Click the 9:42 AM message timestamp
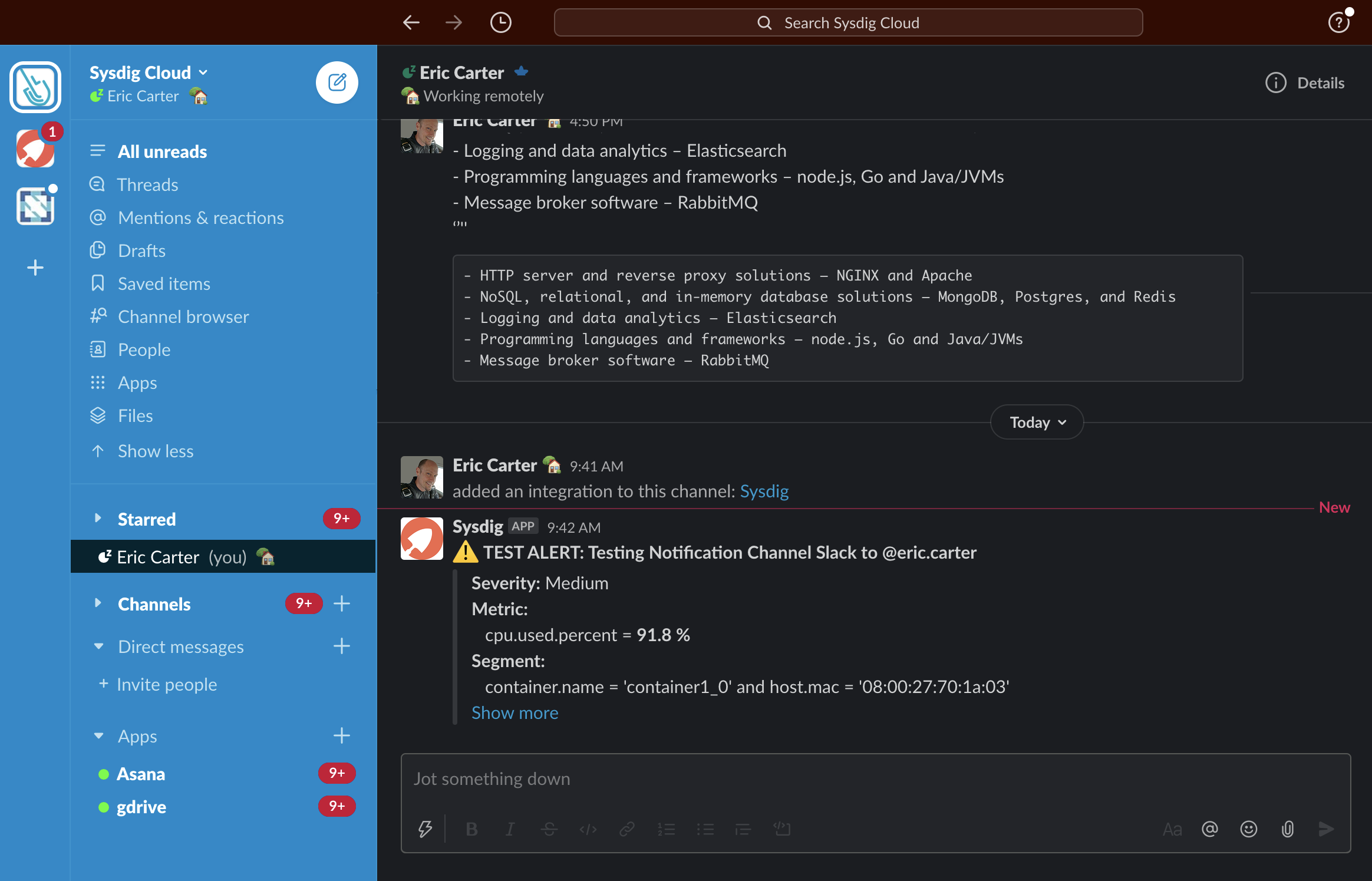The width and height of the screenshot is (1372, 881). 573,527
